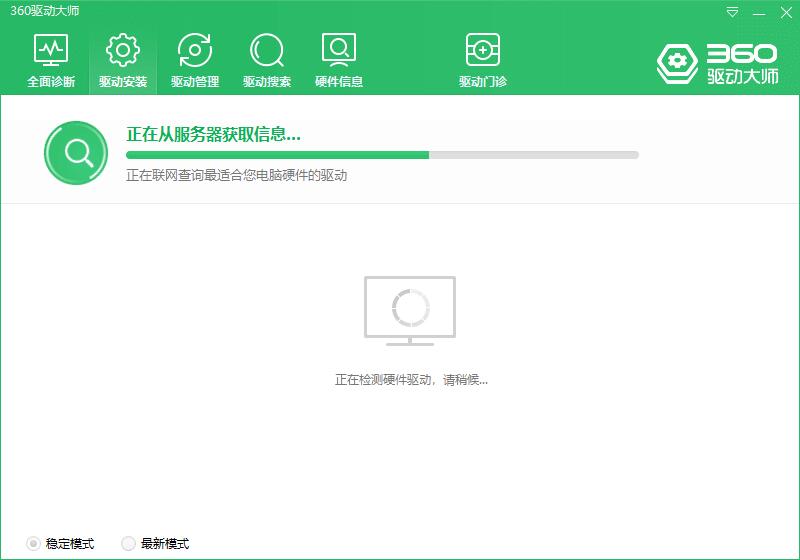Select the 驱动安装 gear icon
Viewport: 800px width, 560px height.
point(122,50)
